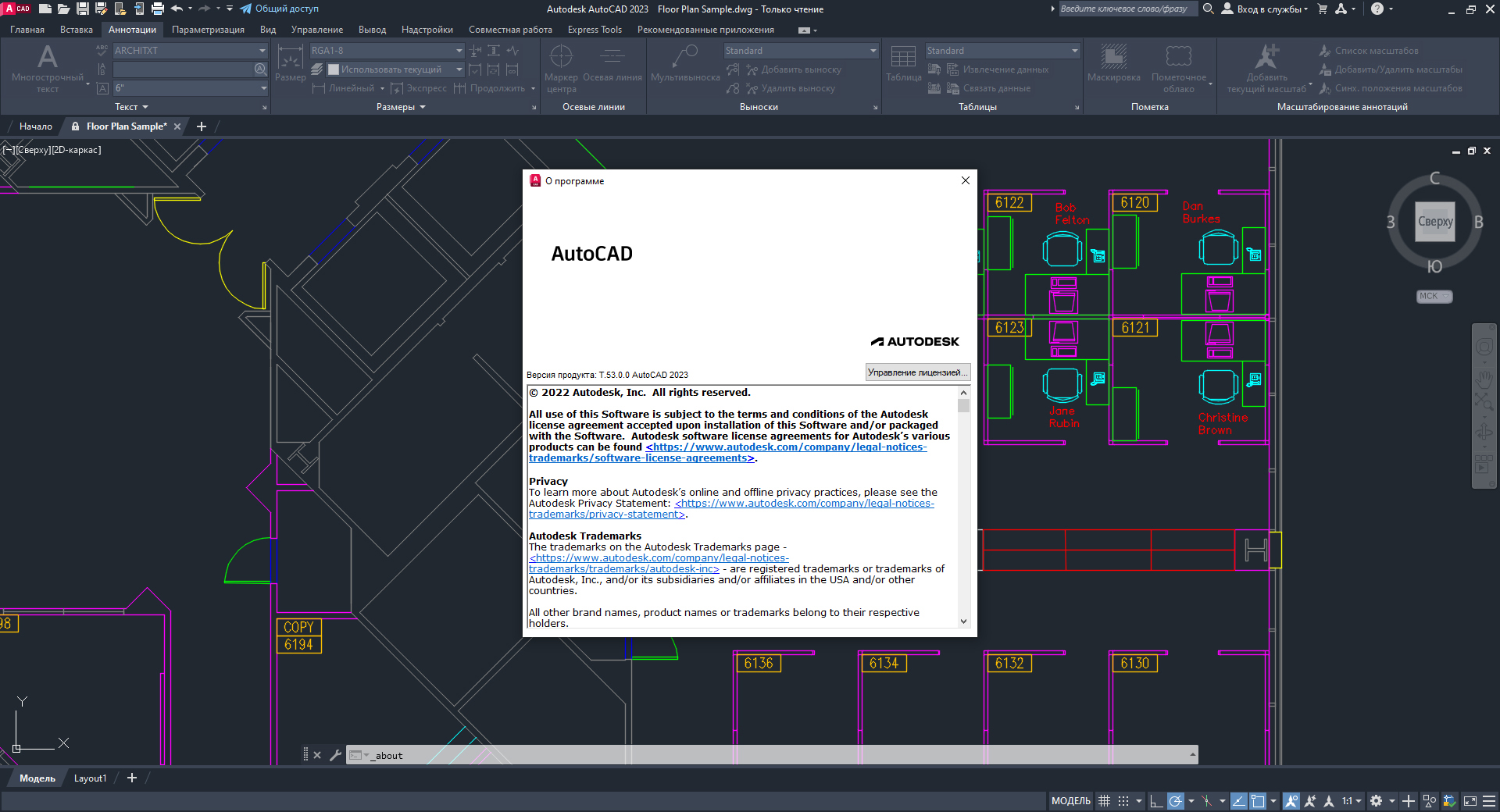
Task: Open the RGA1-8 dimension style dropdown
Action: tap(459, 51)
